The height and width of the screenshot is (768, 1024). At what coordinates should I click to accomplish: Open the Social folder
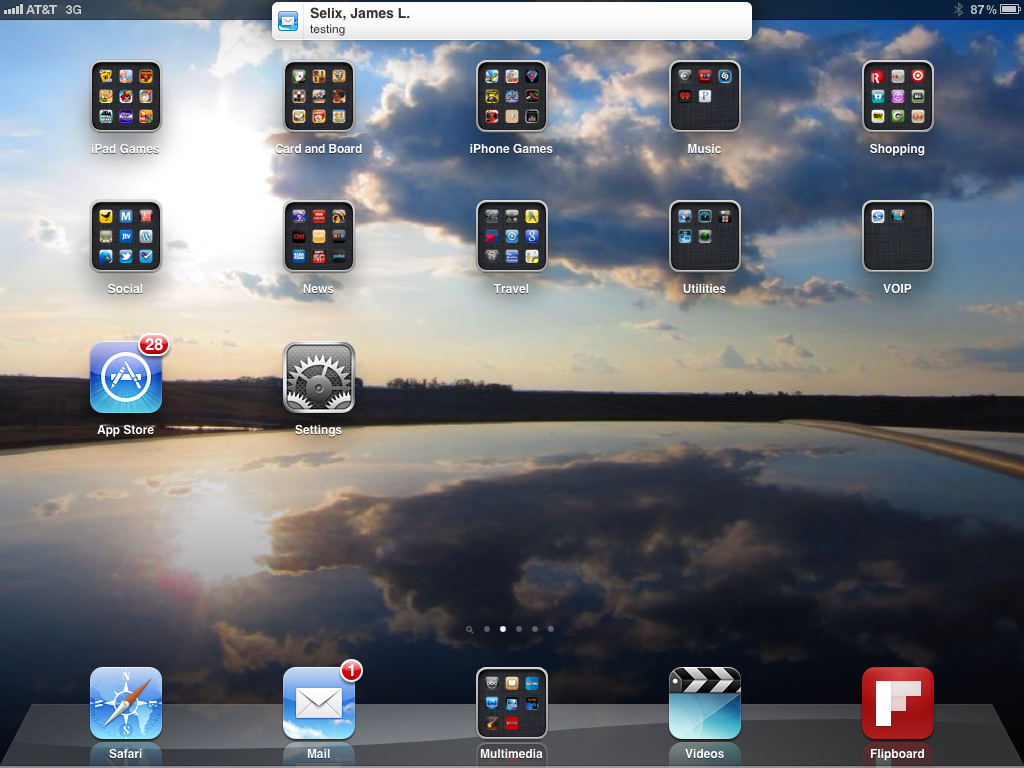click(x=126, y=236)
